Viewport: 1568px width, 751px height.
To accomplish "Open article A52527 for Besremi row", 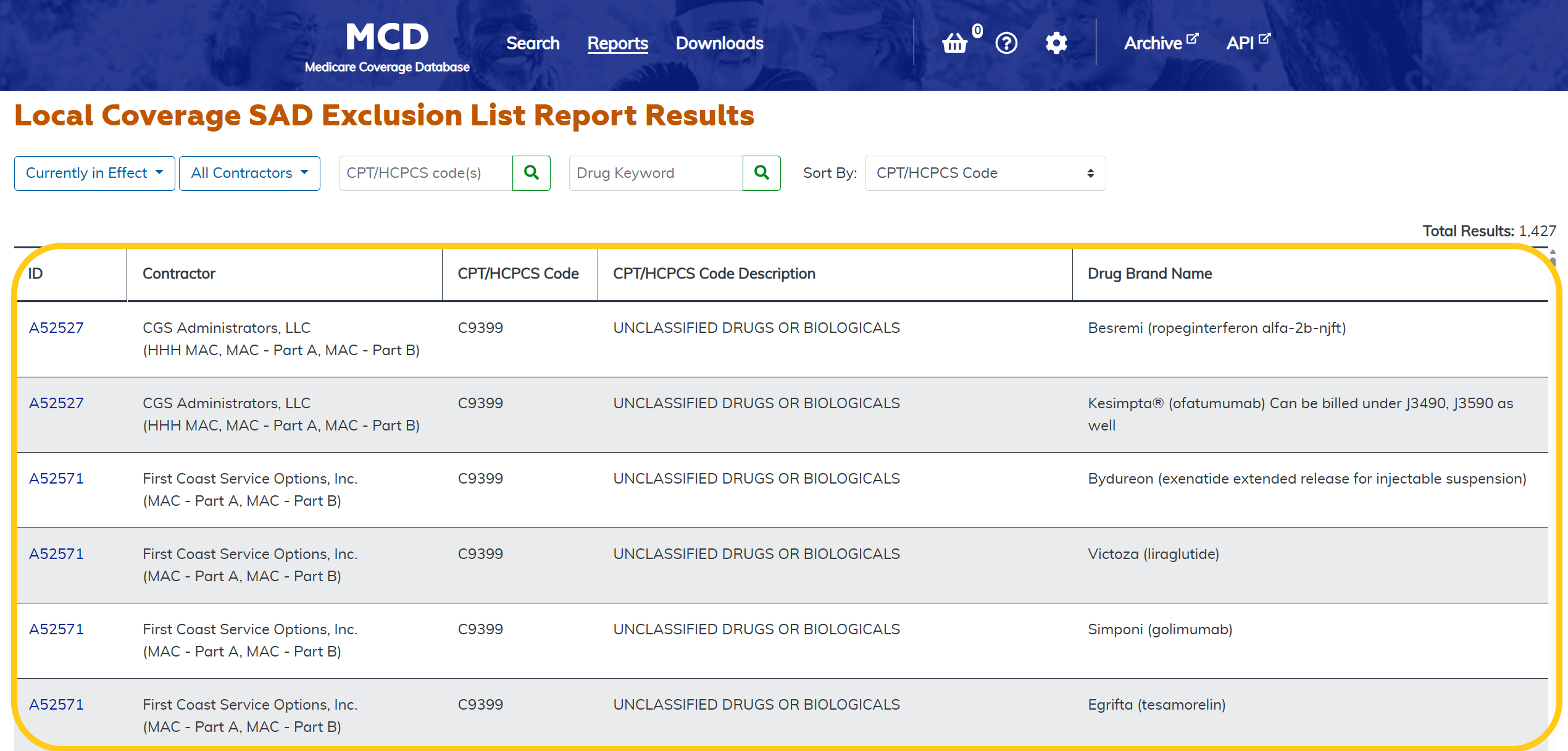I will click(56, 328).
